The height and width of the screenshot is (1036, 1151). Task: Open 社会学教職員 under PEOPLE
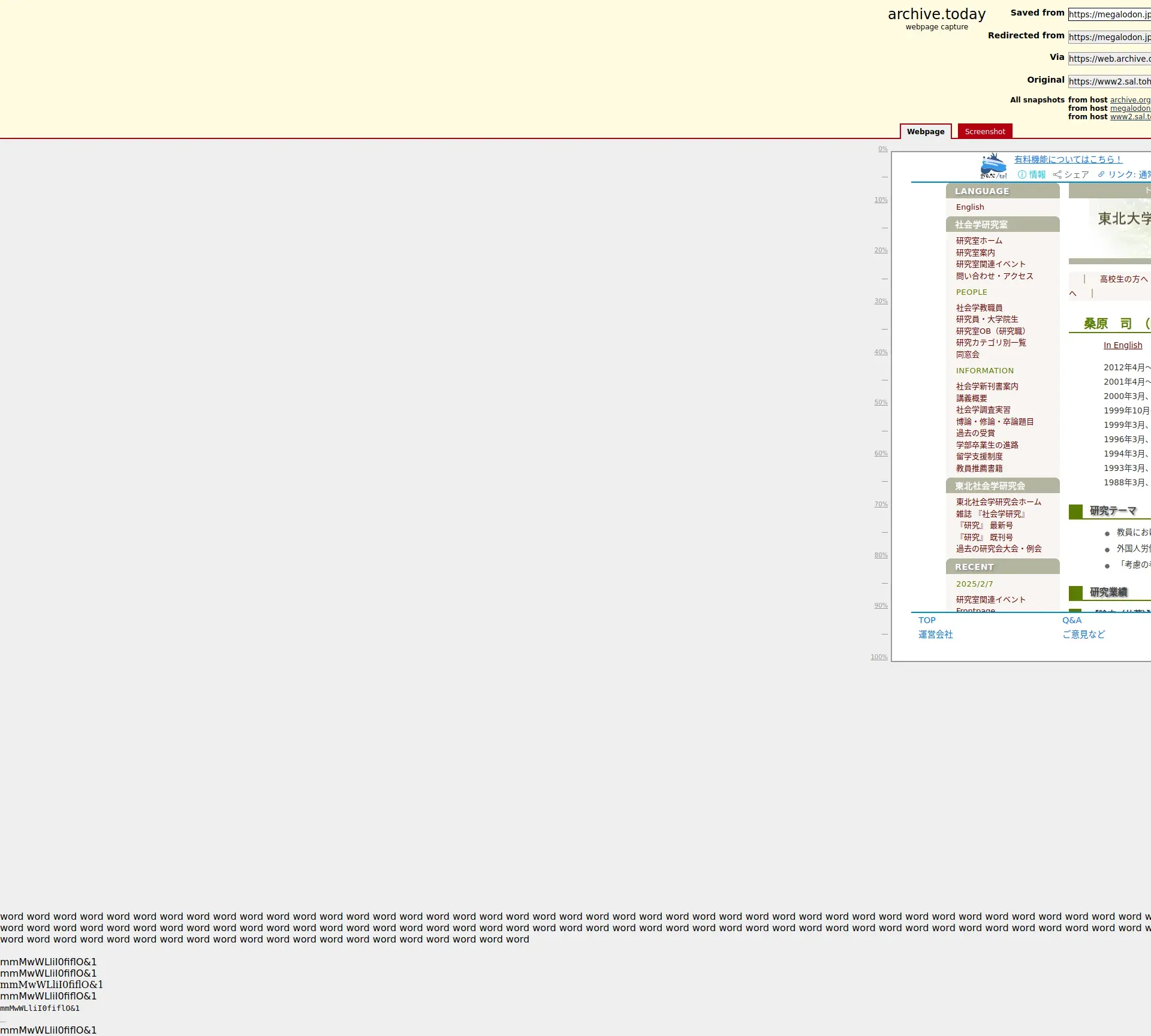(x=979, y=308)
